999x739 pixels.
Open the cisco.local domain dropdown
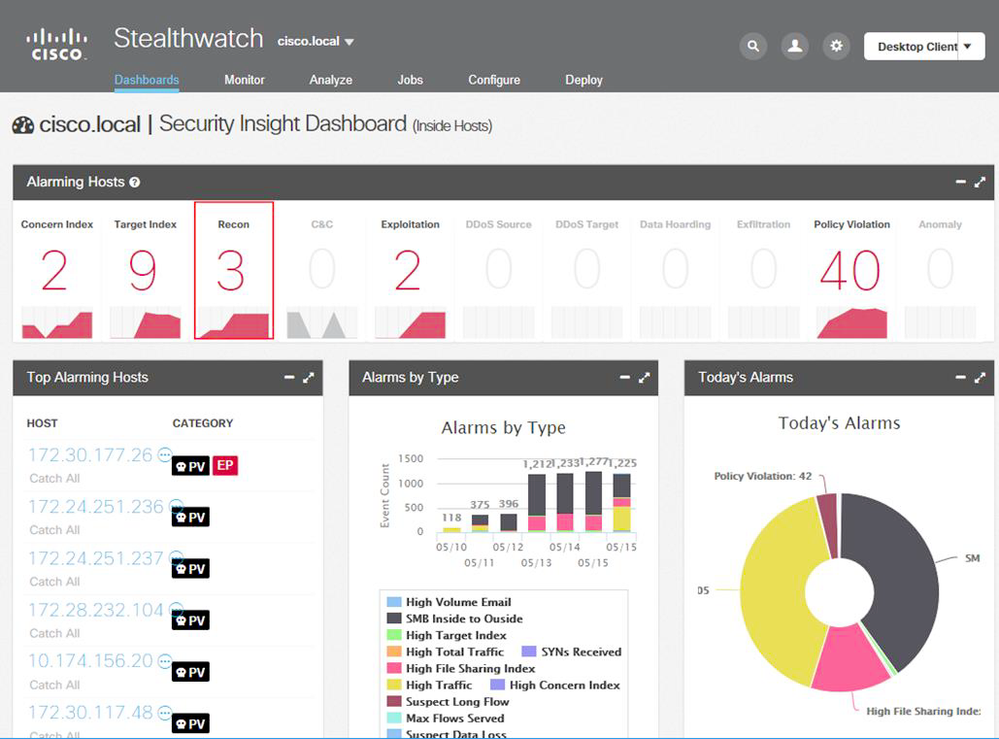[x=315, y=41]
